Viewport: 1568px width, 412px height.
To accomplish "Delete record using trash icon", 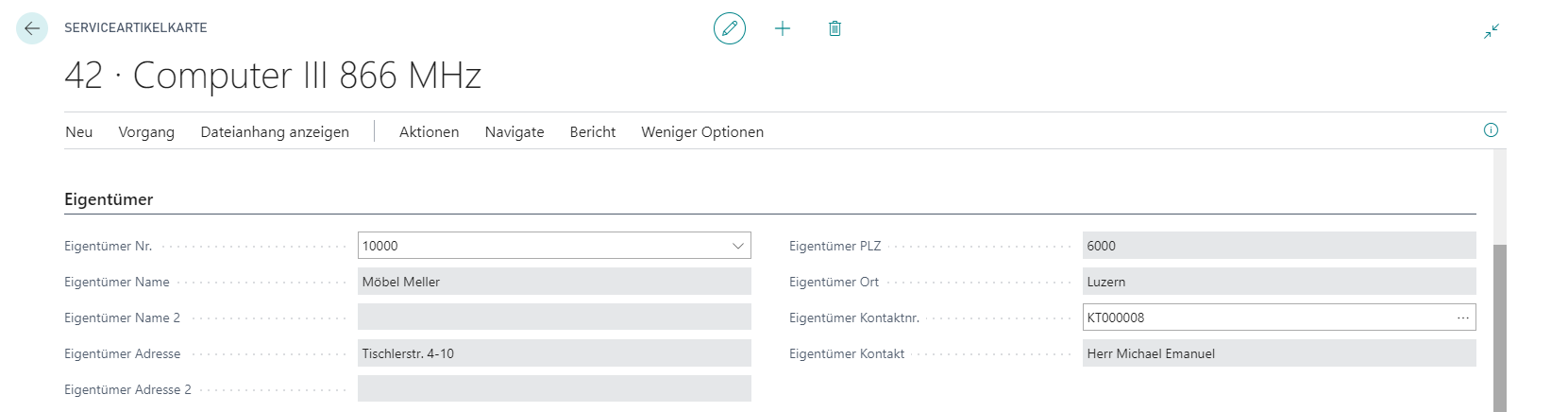I will click(835, 28).
